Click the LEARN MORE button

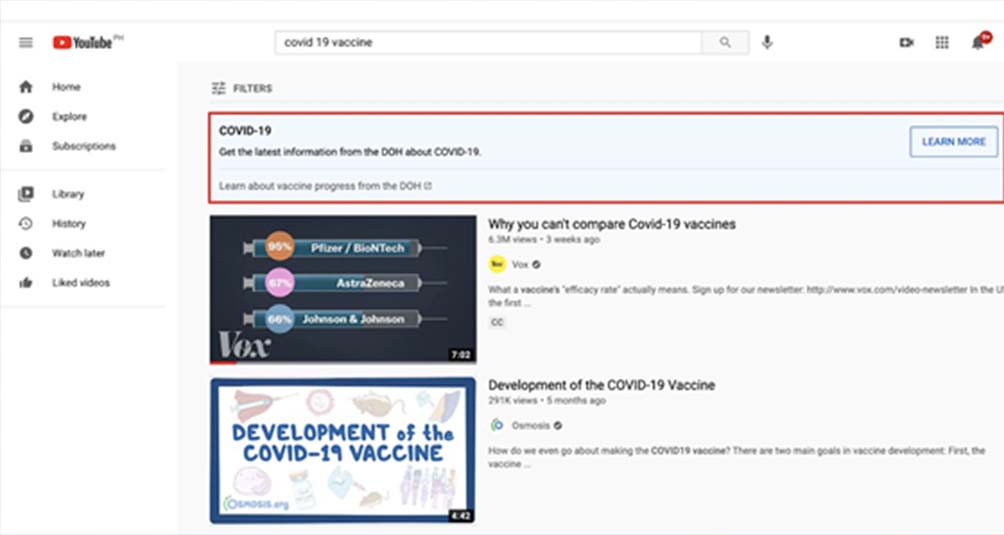click(x=953, y=141)
